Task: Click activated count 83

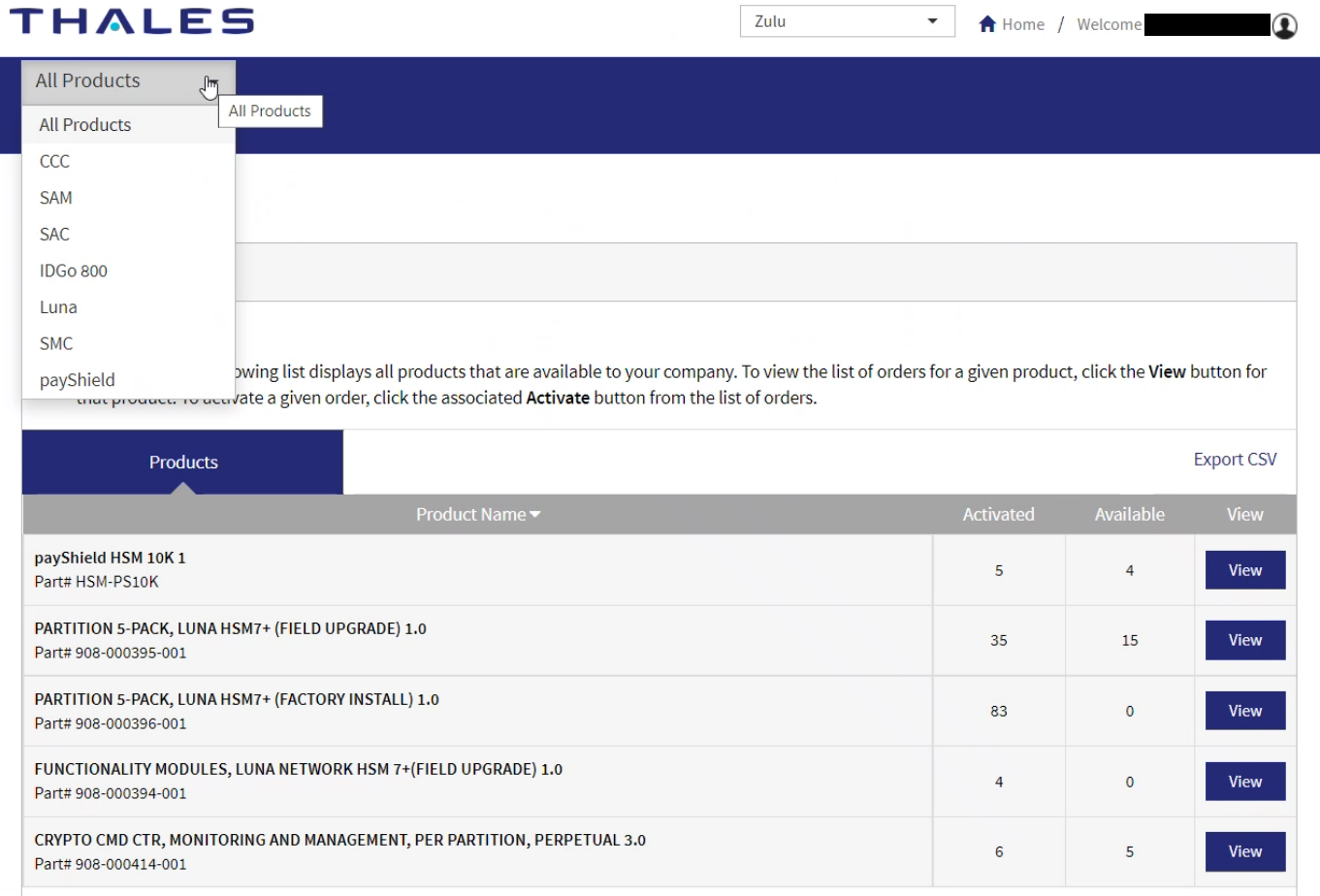Action: coord(999,712)
